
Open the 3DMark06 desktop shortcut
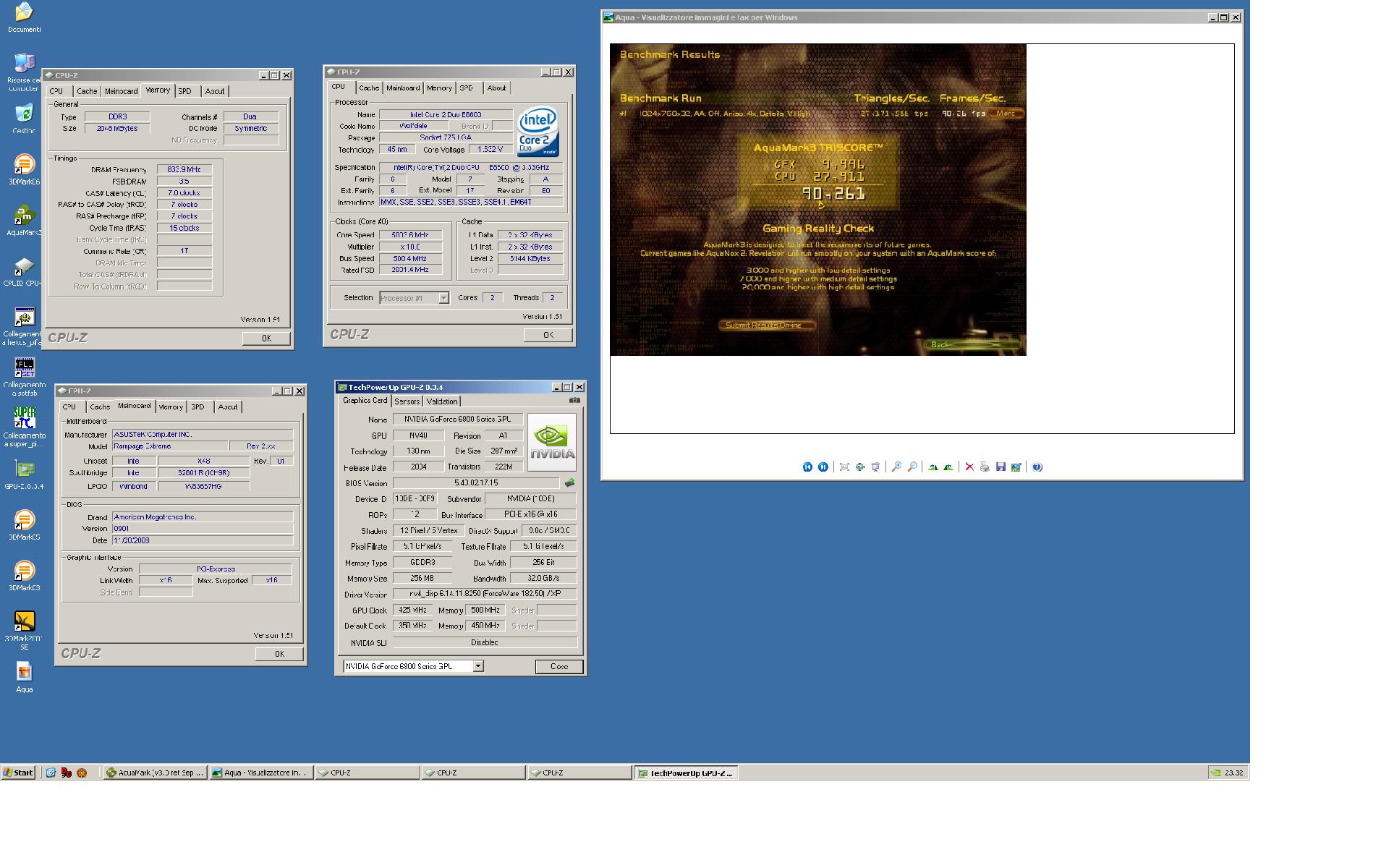click(x=24, y=169)
